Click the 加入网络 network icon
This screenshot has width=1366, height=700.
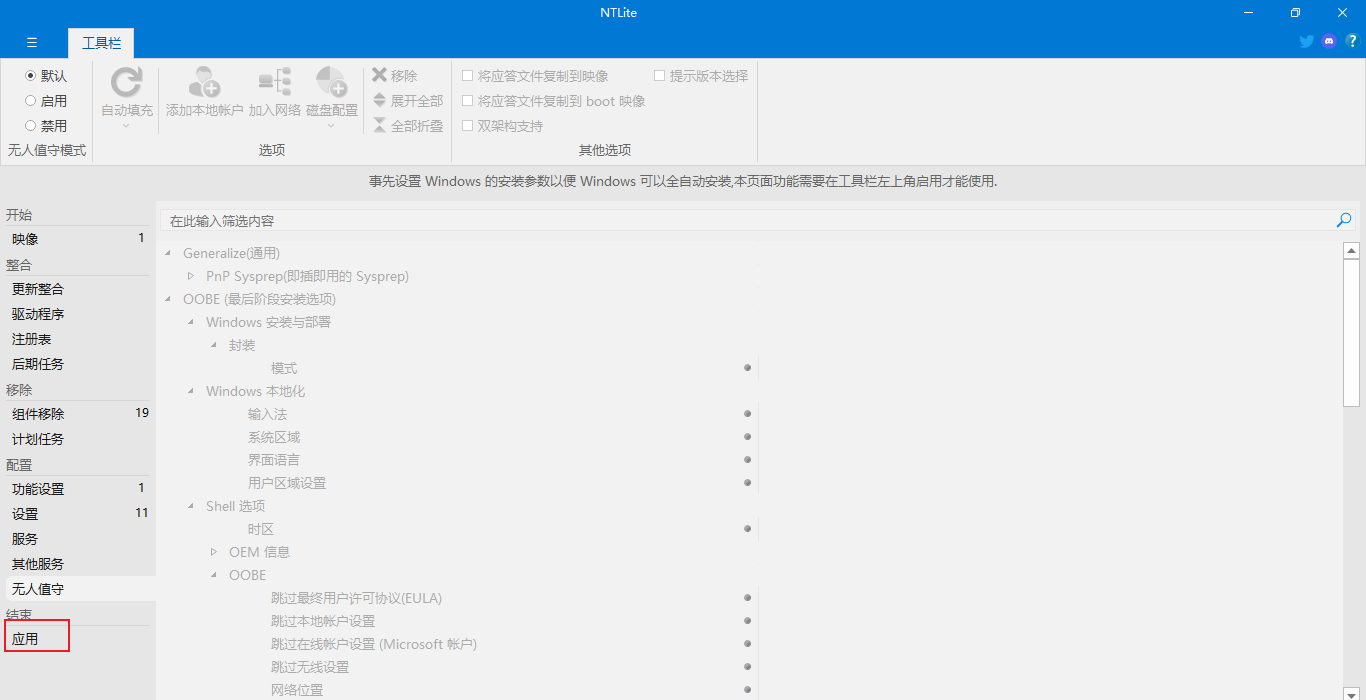274,82
